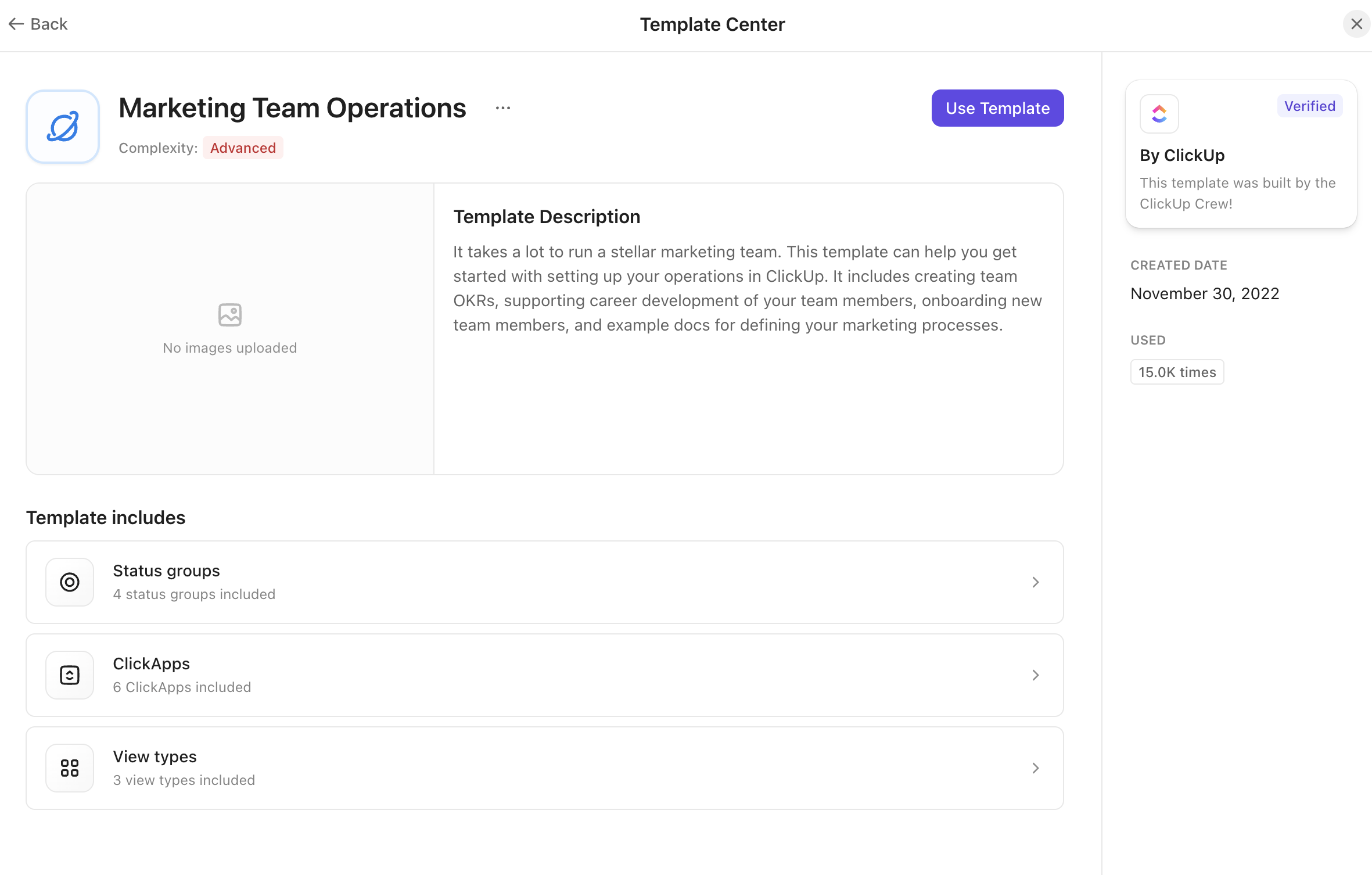Click the ClickApps panel icon

pyautogui.click(x=69, y=675)
